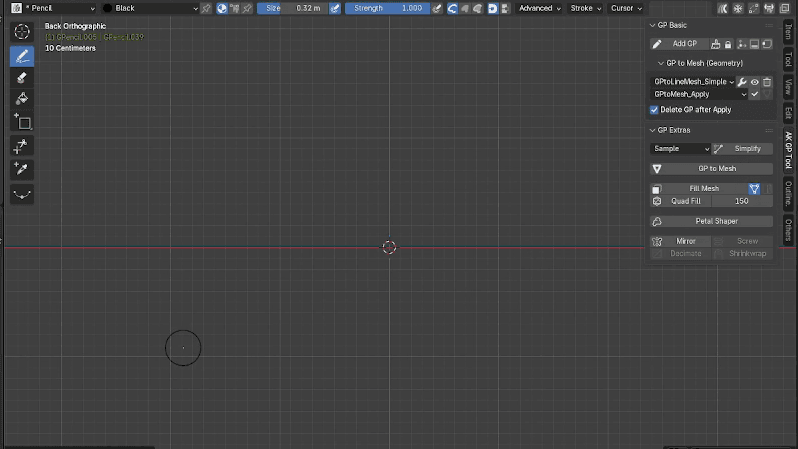Toggle the blue triangle Fill Mesh option
The width and height of the screenshot is (798, 449).
[x=754, y=189]
